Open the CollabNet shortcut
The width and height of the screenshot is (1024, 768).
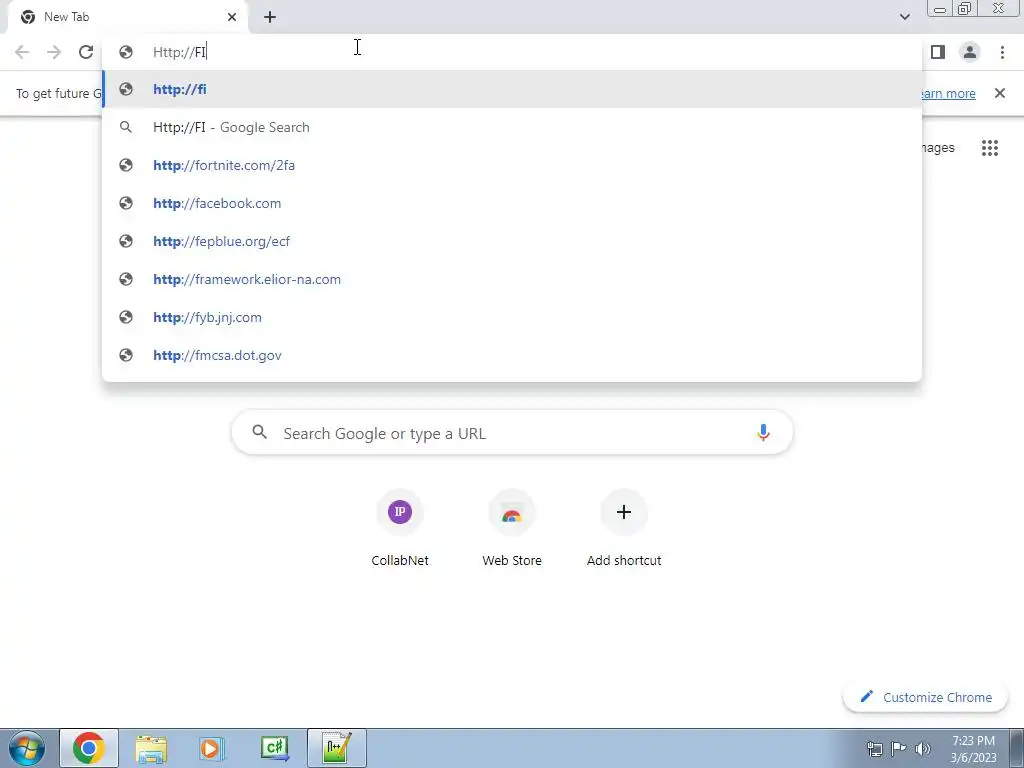(x=400, y=529)
